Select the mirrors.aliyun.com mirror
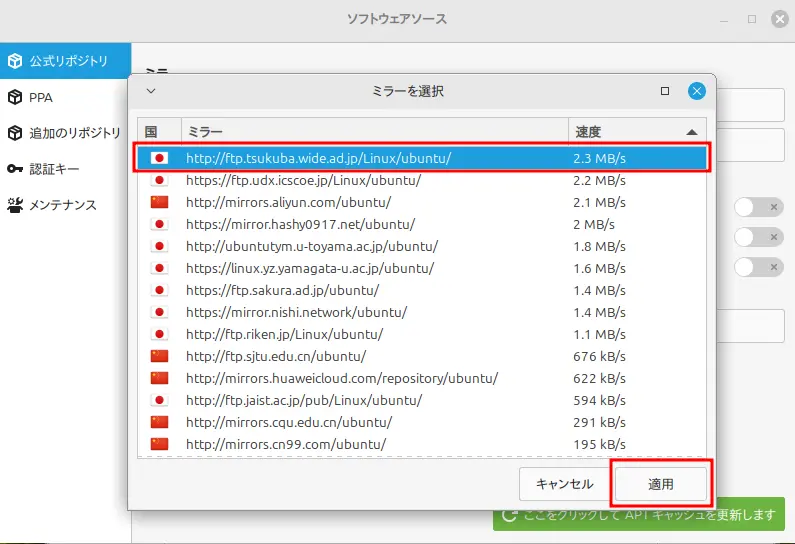The width and height of the screenshot is (795, 544). click(x=422, y=202)
